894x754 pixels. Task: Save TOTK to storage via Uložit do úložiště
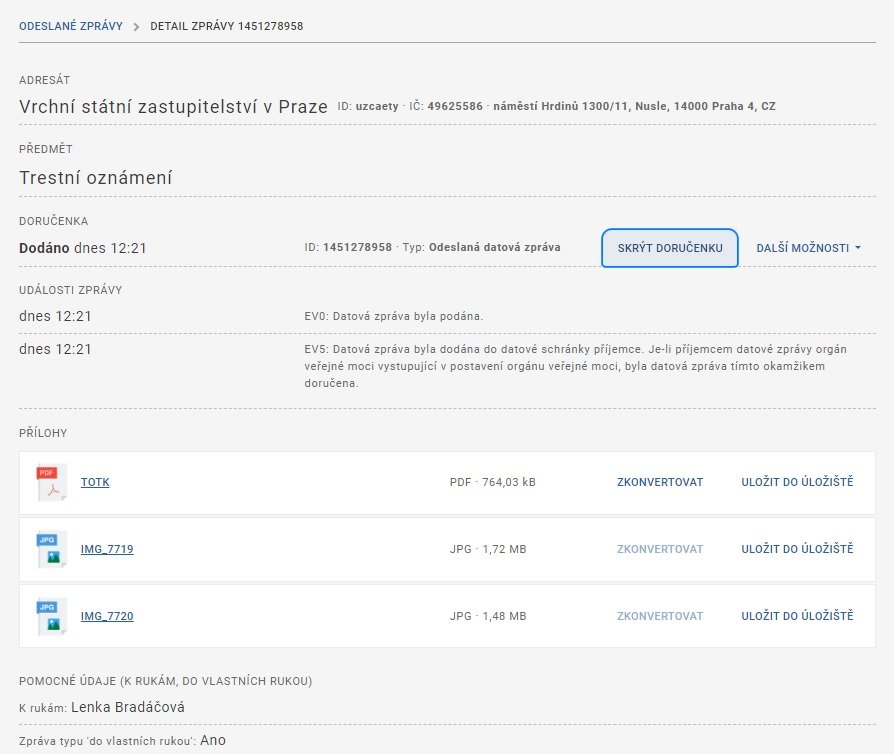click(797, 482)
